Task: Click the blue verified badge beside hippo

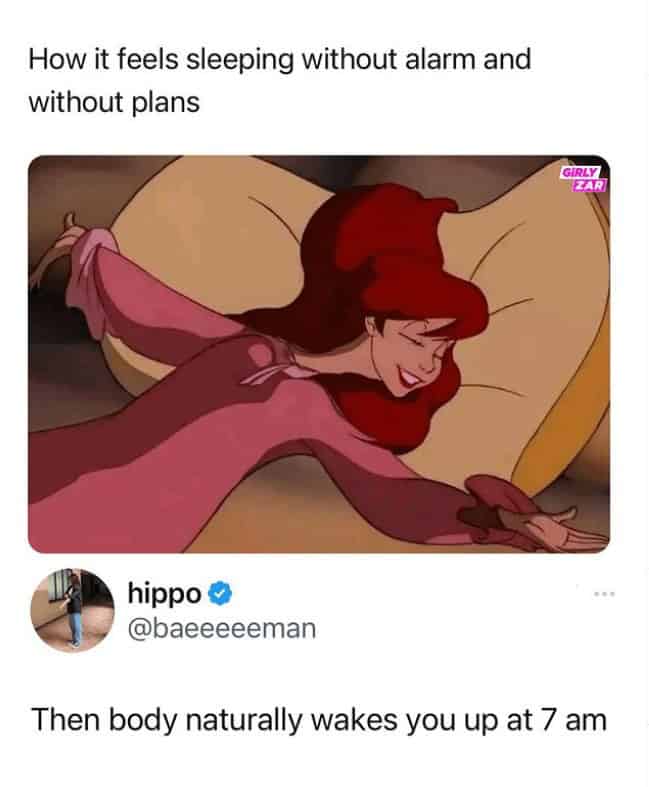Action: [219, 594]
